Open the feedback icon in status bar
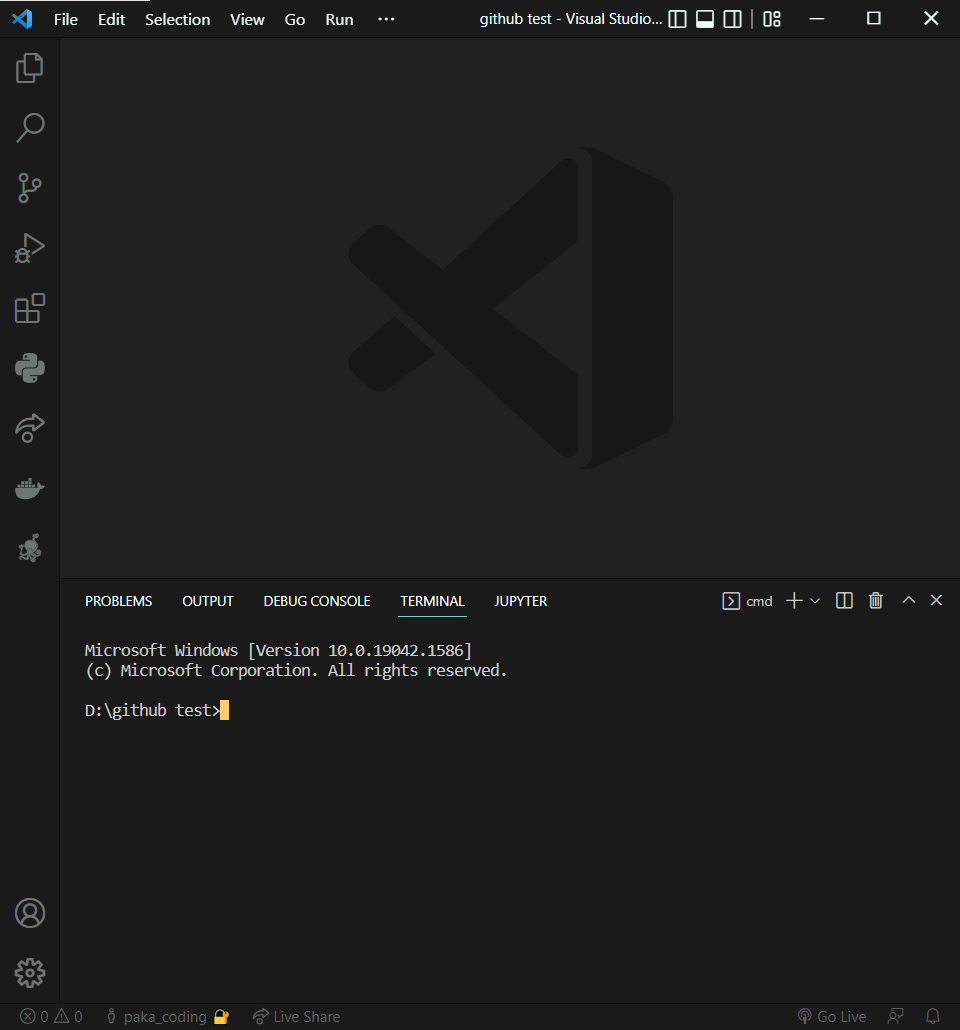Viewport: 960px width, 1030px height. point(896,1016)
